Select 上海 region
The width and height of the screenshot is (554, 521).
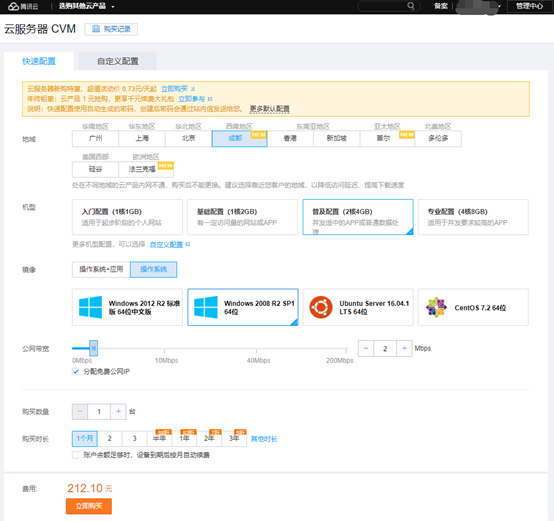pyautogui.click(x=142, y=138)
